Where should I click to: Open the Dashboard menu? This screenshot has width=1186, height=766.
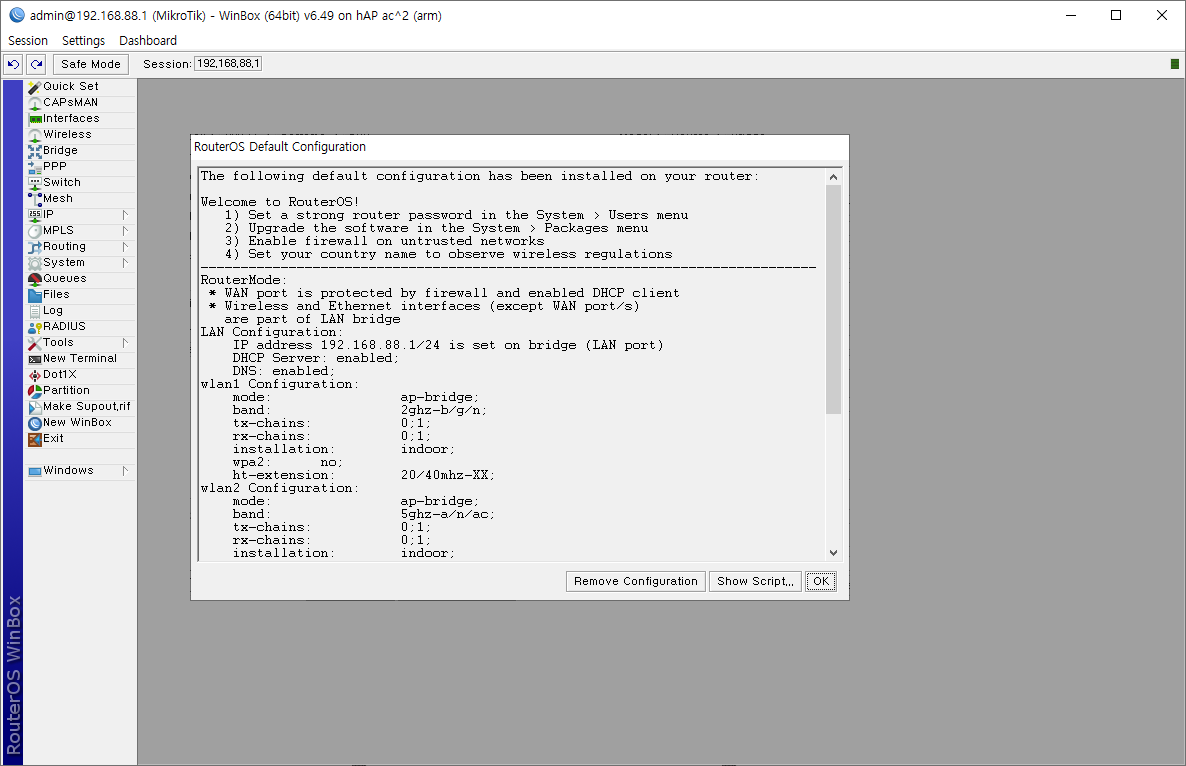[148, 41]
